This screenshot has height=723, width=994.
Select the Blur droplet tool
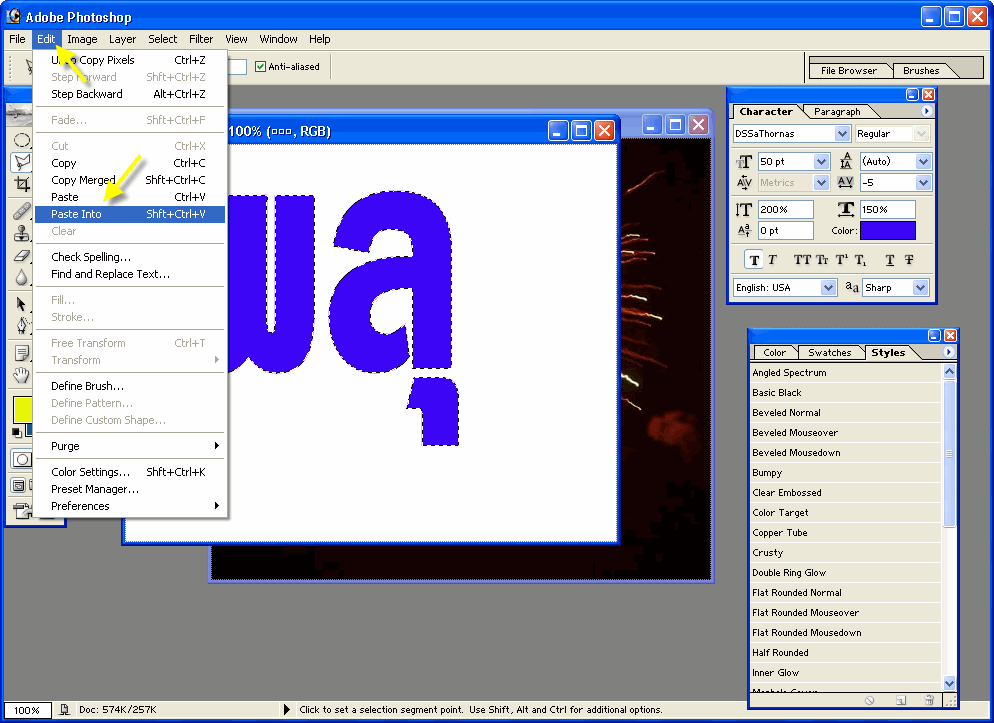22,278
